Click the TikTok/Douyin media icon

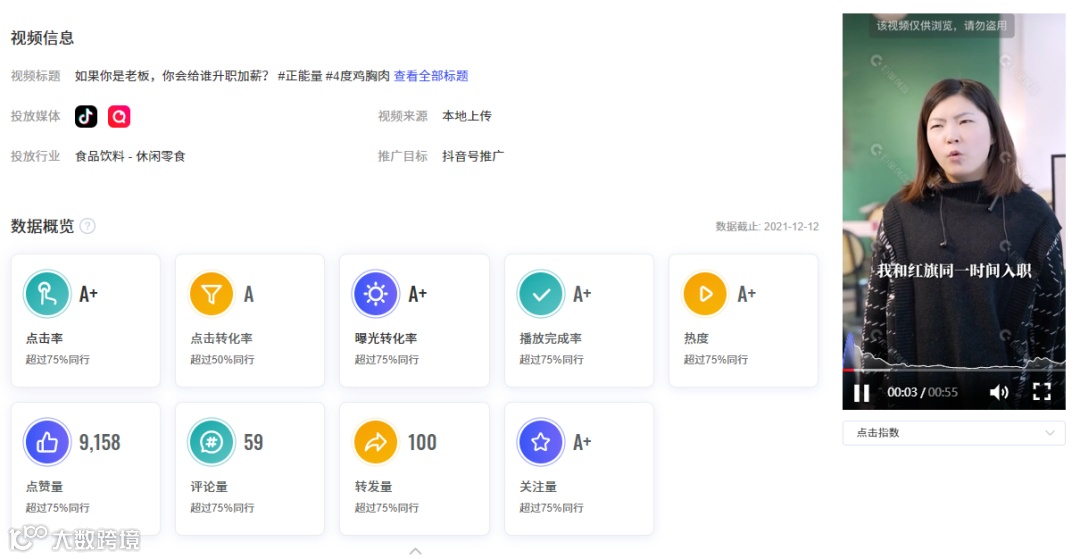tap(86, 116)
